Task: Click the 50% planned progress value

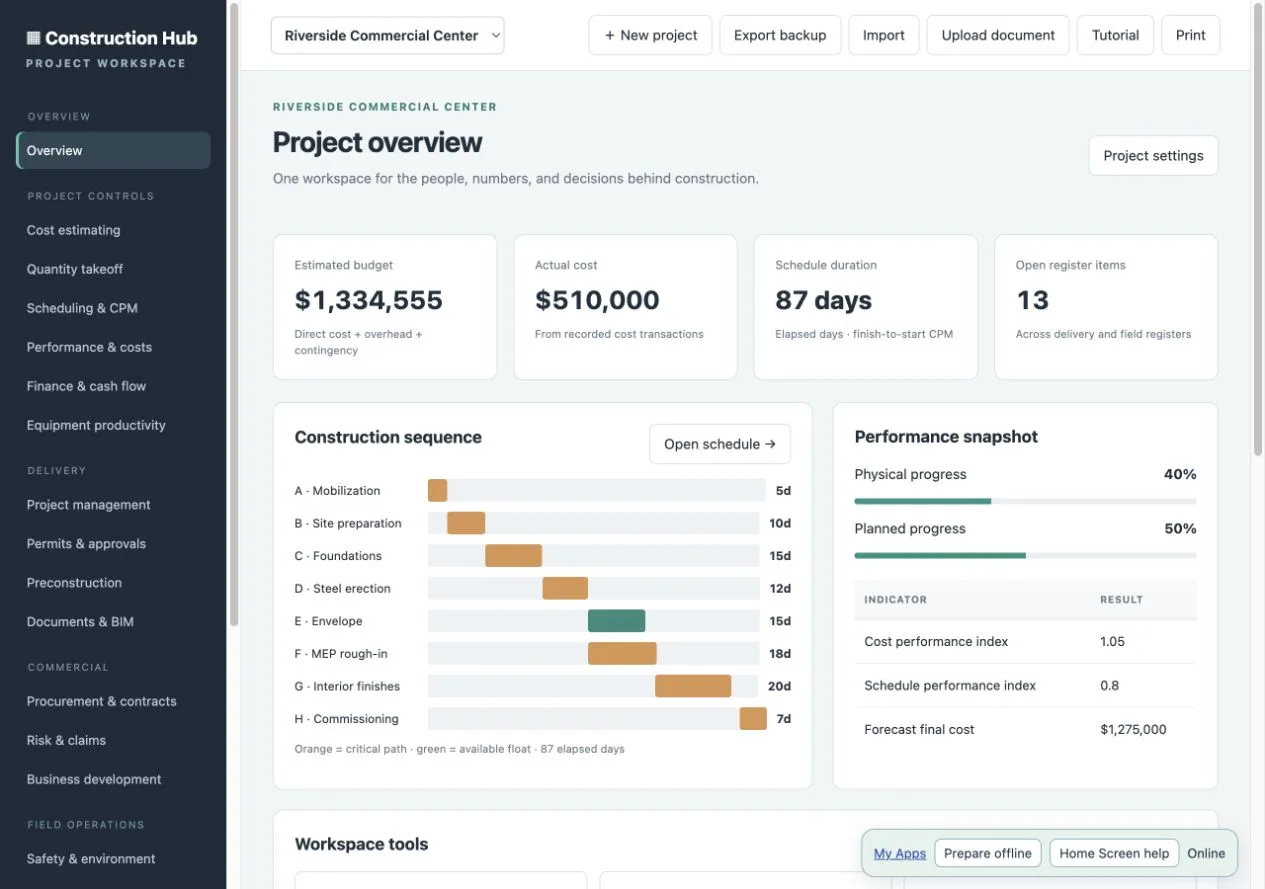Action: click(1180, 528)
